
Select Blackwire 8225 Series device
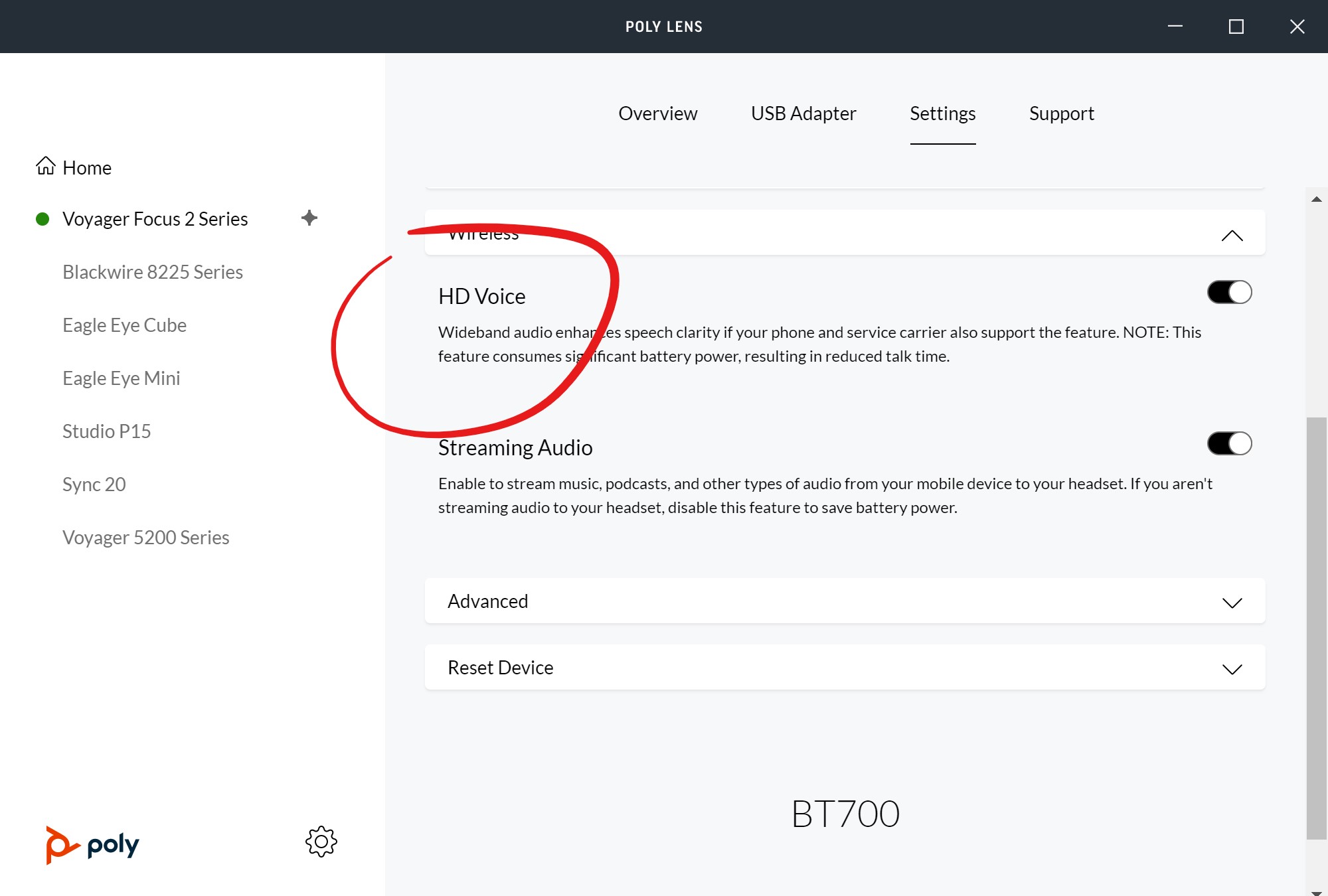[x=153, y=272]
